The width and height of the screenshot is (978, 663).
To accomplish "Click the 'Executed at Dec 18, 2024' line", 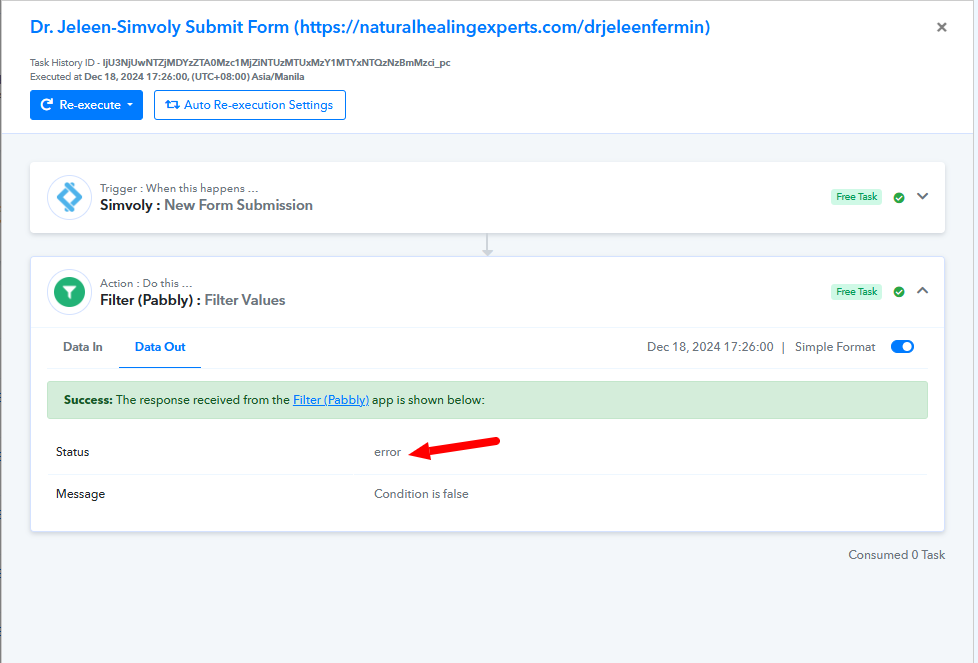I will 167,77.
